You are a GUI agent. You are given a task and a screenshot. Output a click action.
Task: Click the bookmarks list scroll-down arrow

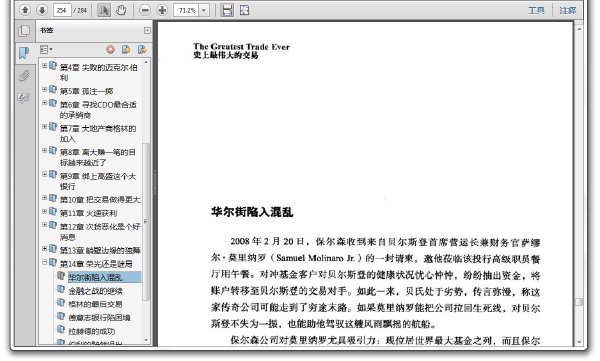coord(146,340)
